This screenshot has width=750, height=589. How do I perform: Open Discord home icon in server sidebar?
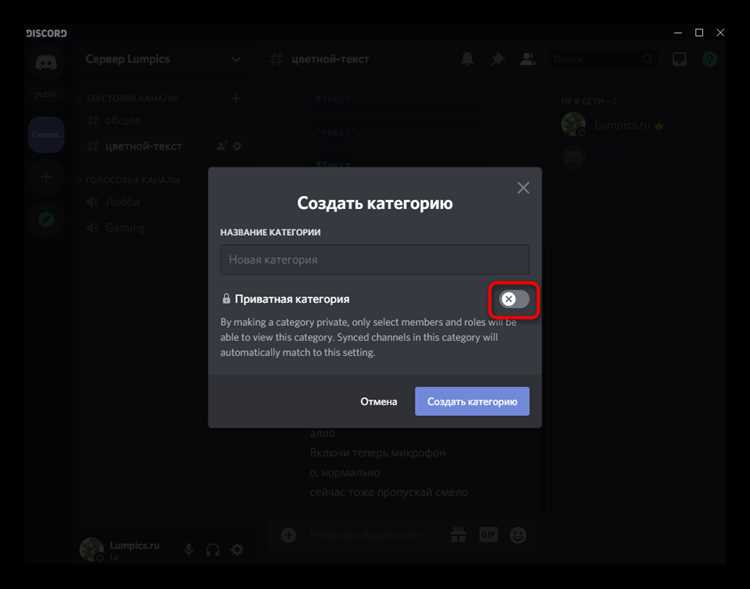click(x=46, y=62)
